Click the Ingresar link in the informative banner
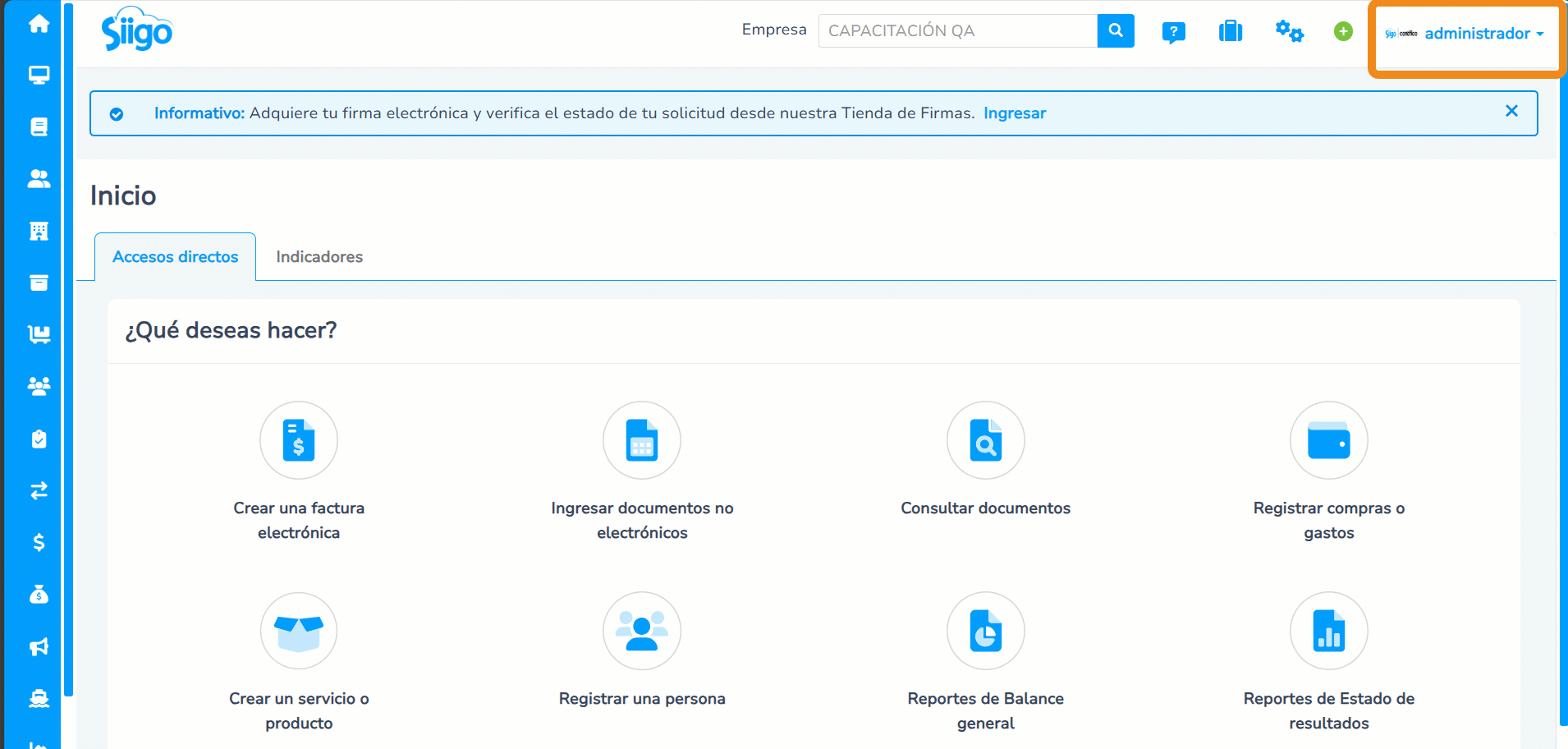The width and height of the screenshot is (1568, 749). coord(1015,113)
